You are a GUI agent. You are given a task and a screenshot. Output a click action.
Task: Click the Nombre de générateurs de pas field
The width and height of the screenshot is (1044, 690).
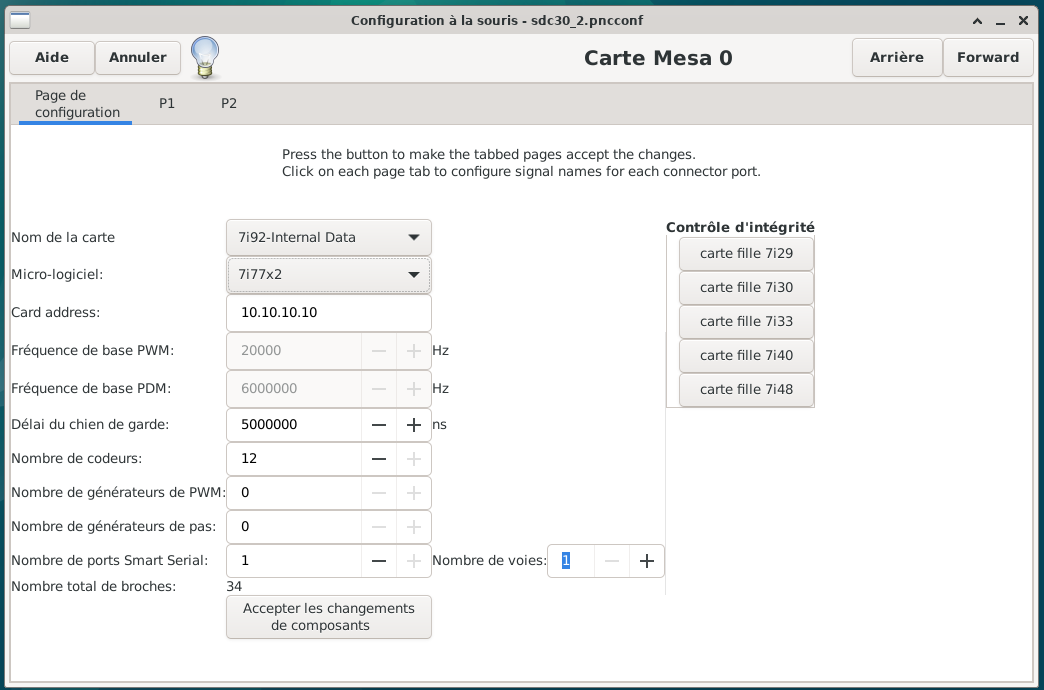coord(294,527)
